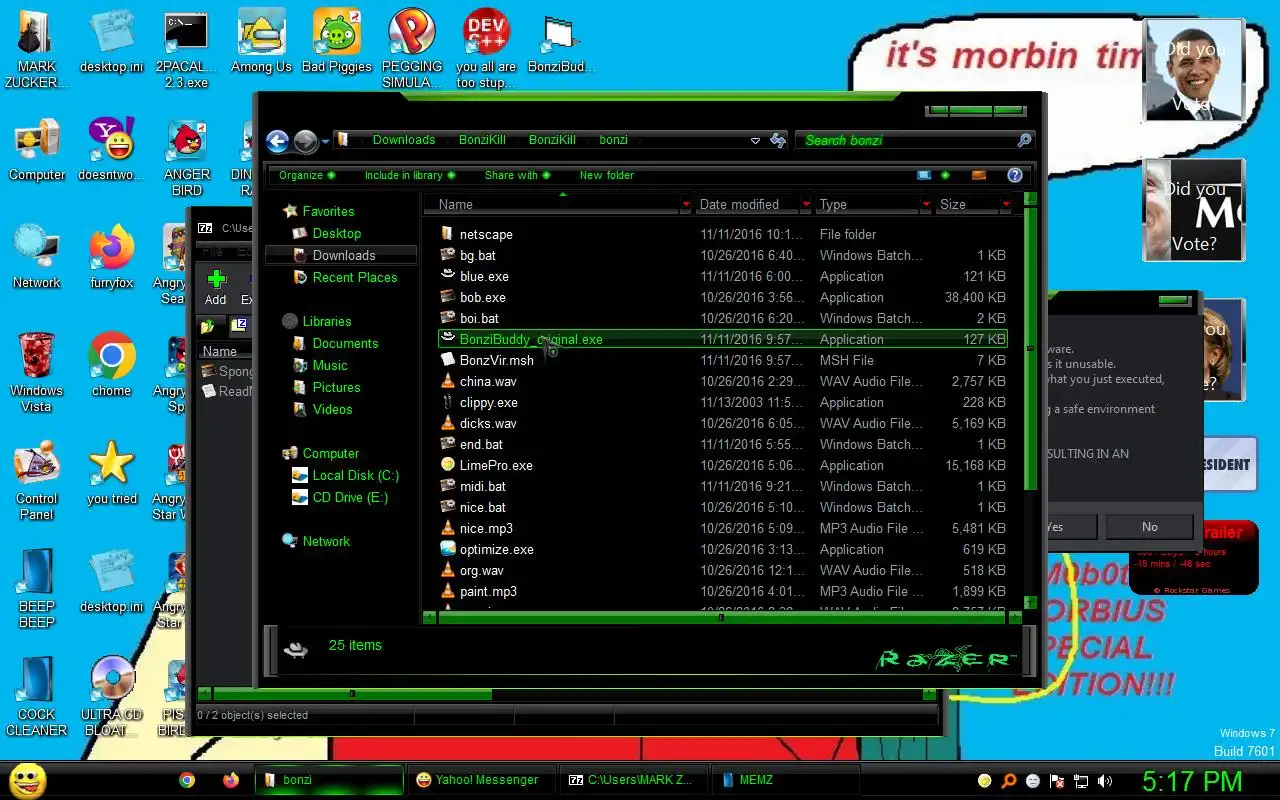This screenshot has height=800, width=1280.
Task: Open Explorer help question-mark icon
Action: (x=1014, y=175)
